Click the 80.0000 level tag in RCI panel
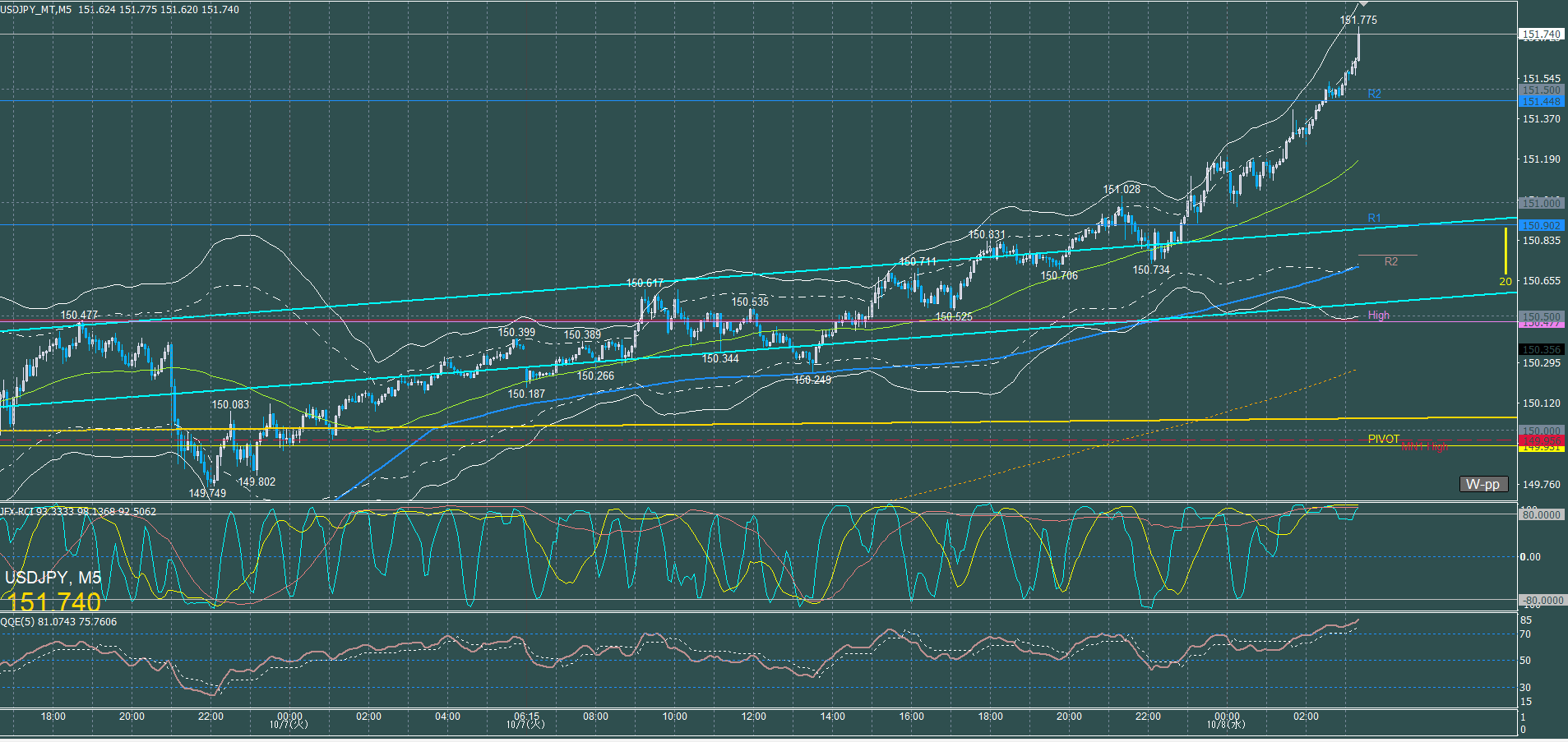The width and height of the screenshot is (1568, 742). click(1540, 514)
